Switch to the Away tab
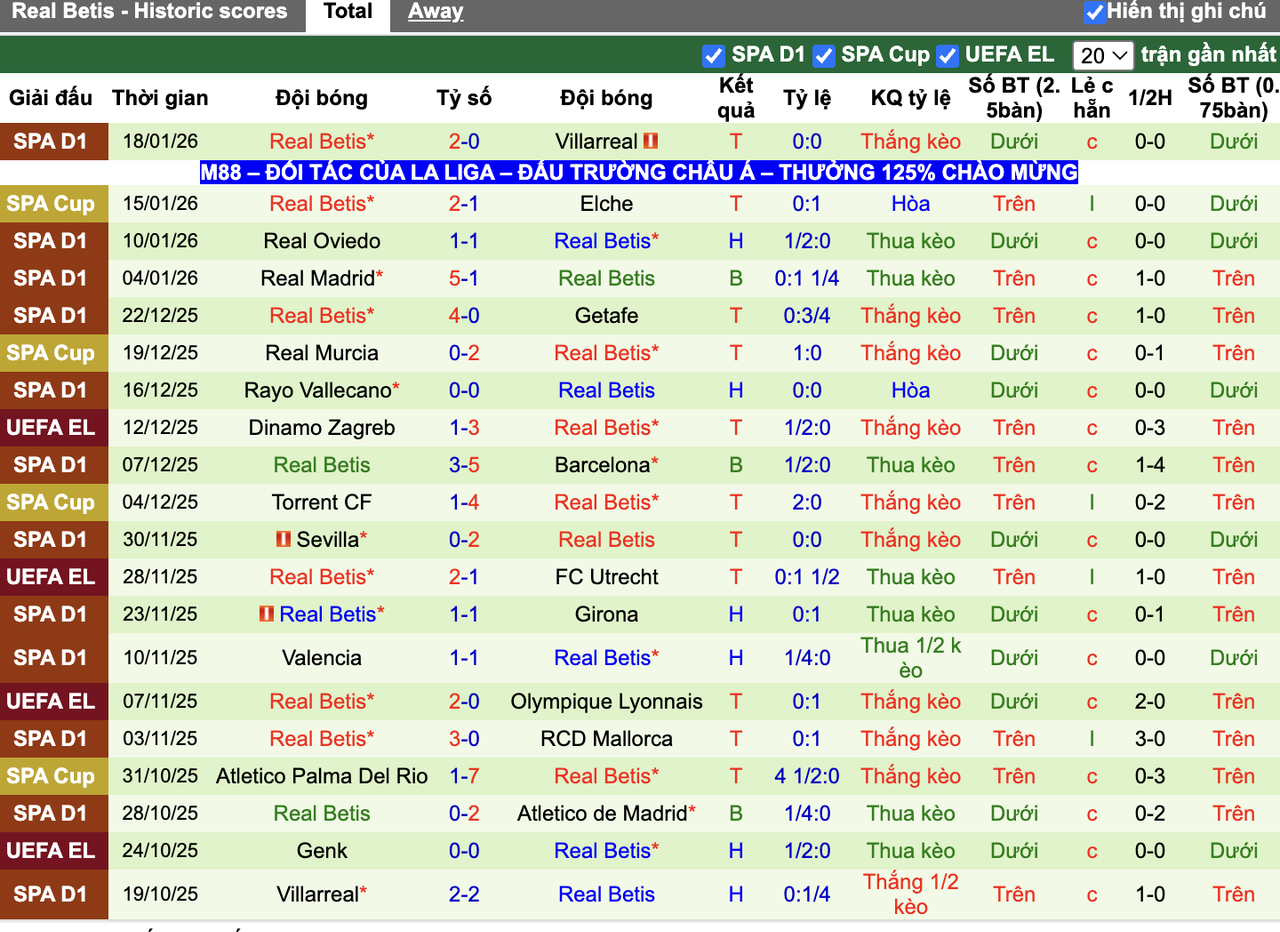 (x=434, y=10)
